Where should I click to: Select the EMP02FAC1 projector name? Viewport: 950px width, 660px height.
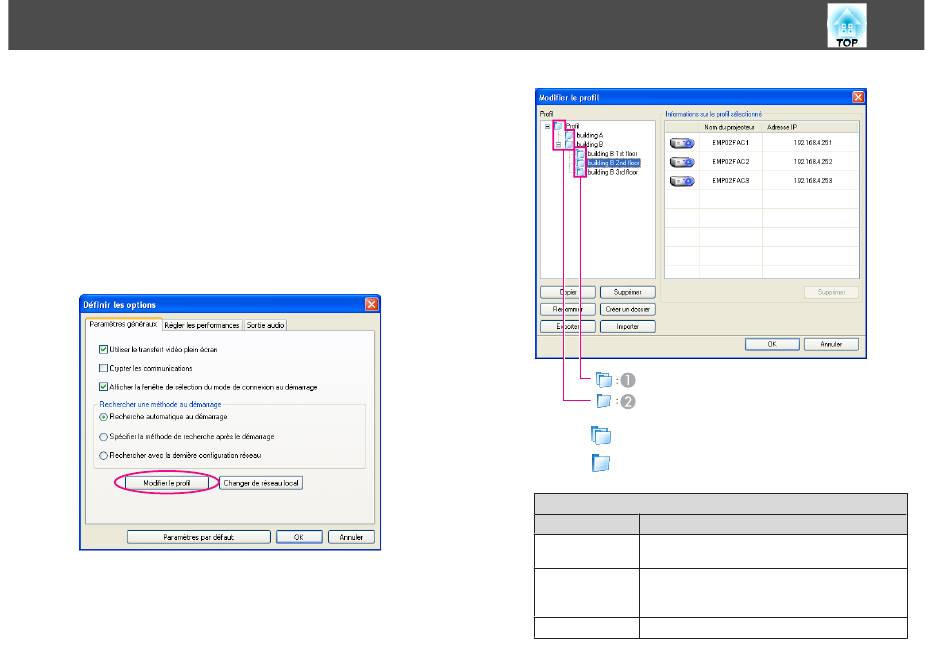click(731, 143)
